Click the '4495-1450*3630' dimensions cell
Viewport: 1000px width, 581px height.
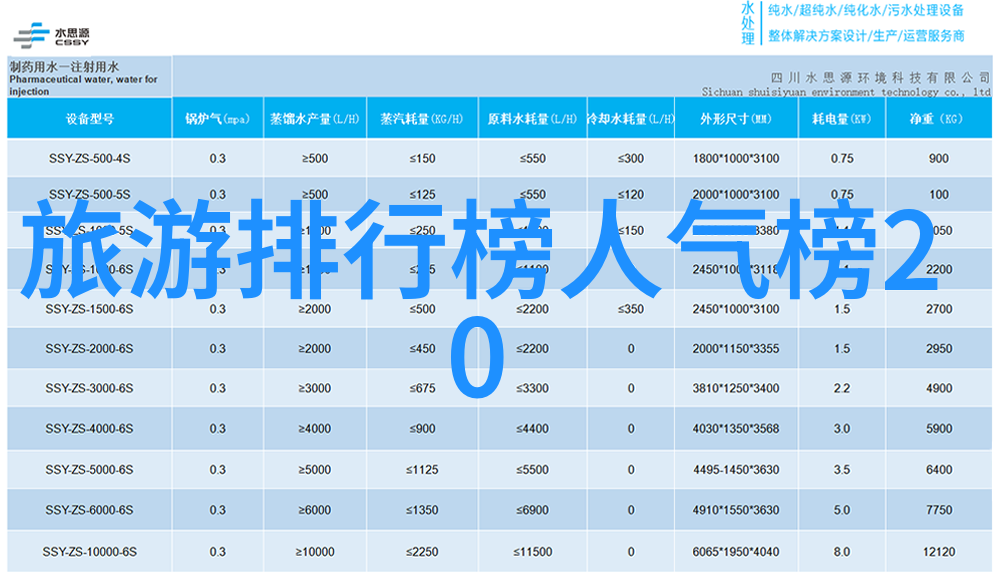coord(736,469)
